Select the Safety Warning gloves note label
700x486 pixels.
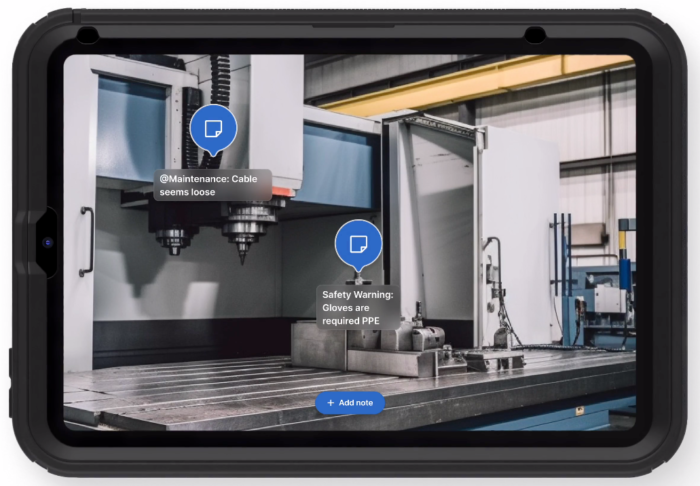(x=358, y=308)
